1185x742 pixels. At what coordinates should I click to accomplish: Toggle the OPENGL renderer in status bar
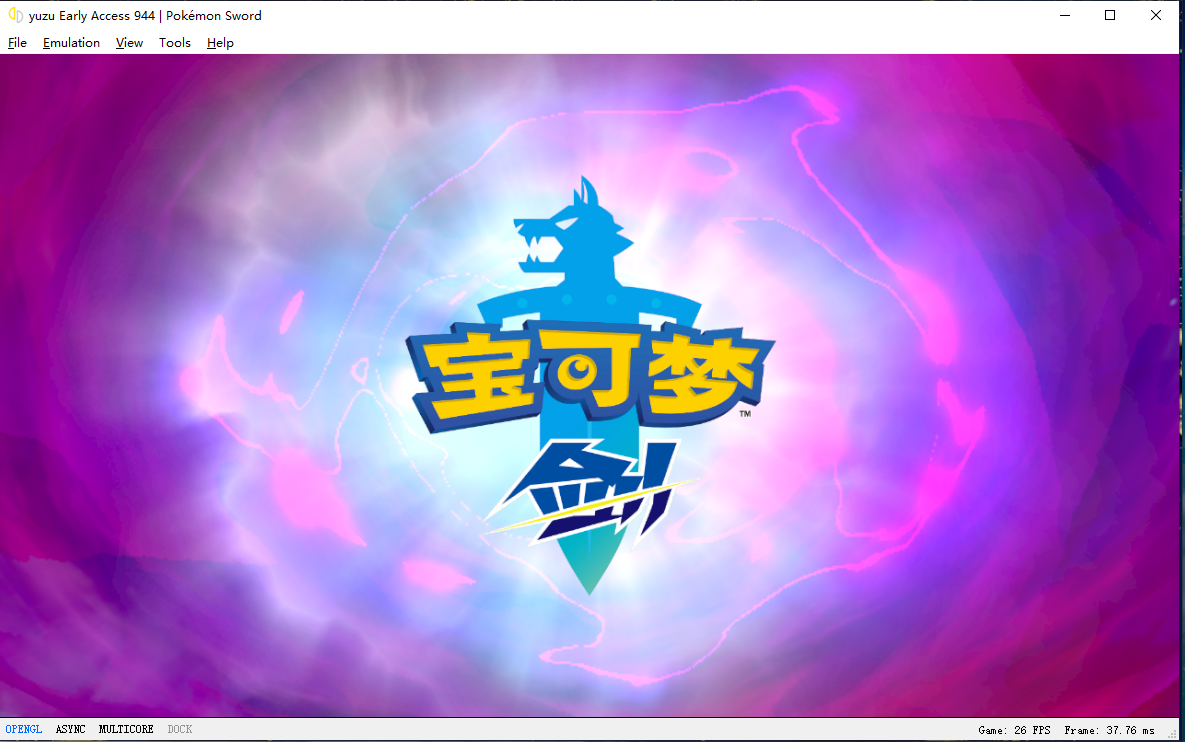point(24,730)
